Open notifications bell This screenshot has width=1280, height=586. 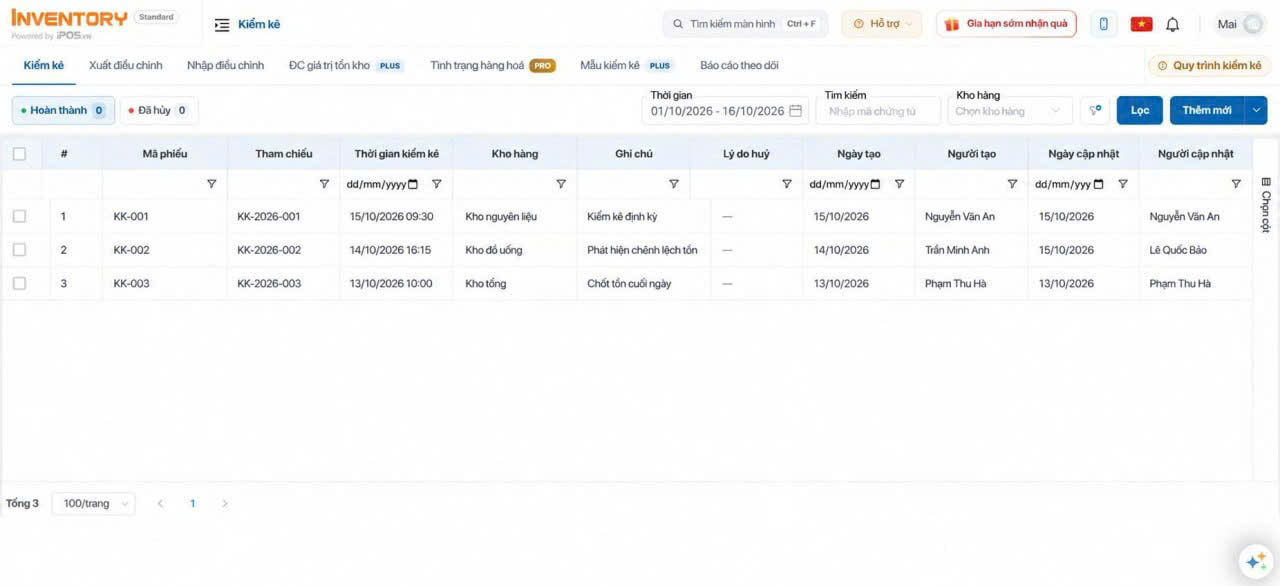pos(1173,24)
